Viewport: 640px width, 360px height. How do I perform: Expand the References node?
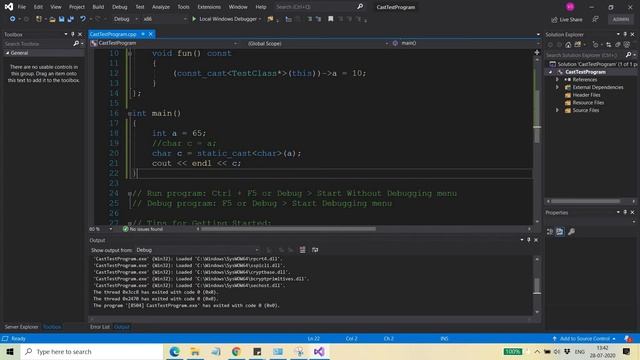[x=557, y=80]
